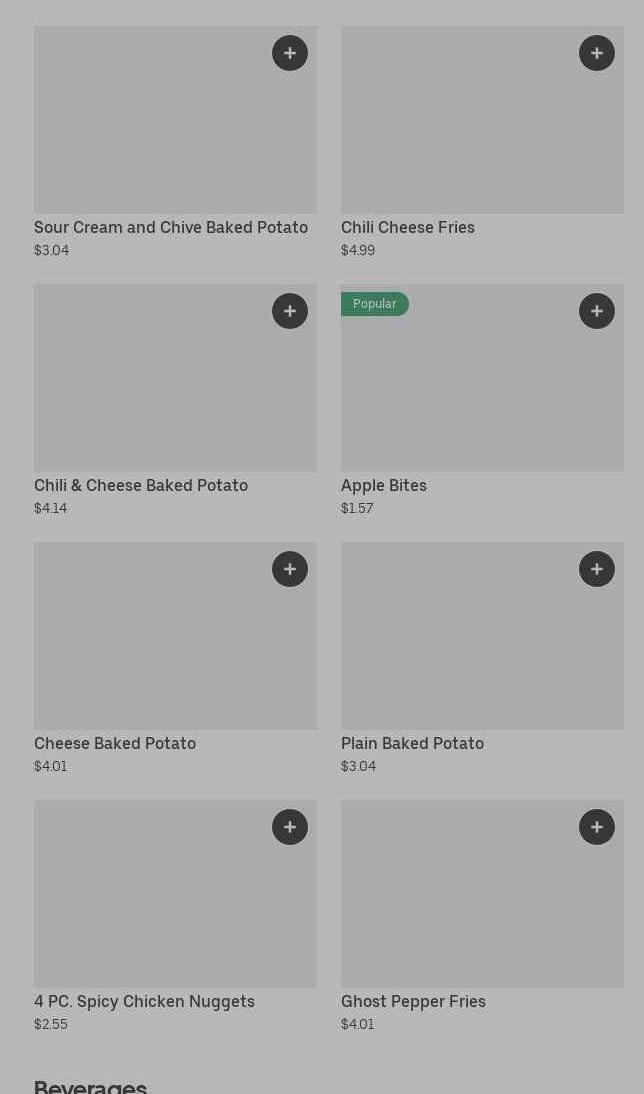Screen dimensions: 644x1094
Task: Click the Popular badge on Apple Bites
Action: [x=375, y=304]
